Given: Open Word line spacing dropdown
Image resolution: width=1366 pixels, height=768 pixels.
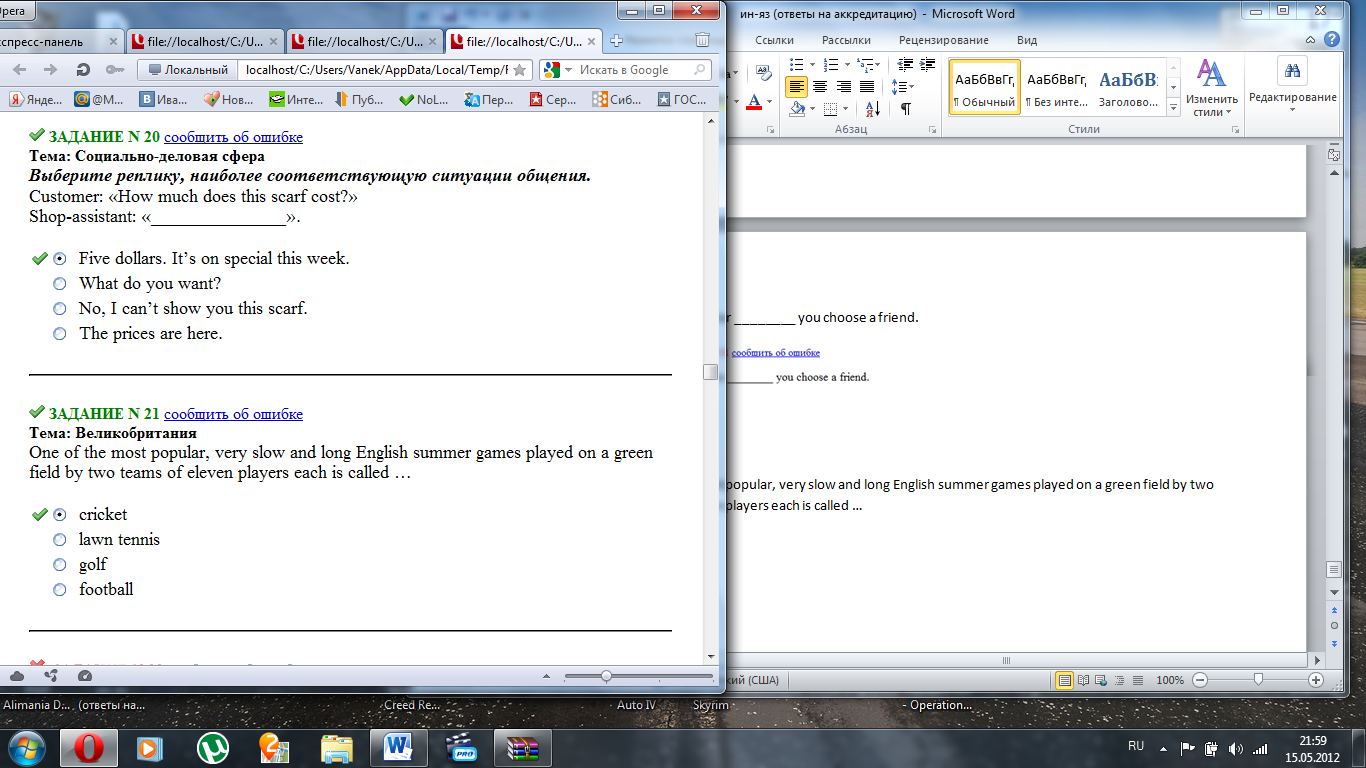Looking at the screenshot, I should 901,87.
